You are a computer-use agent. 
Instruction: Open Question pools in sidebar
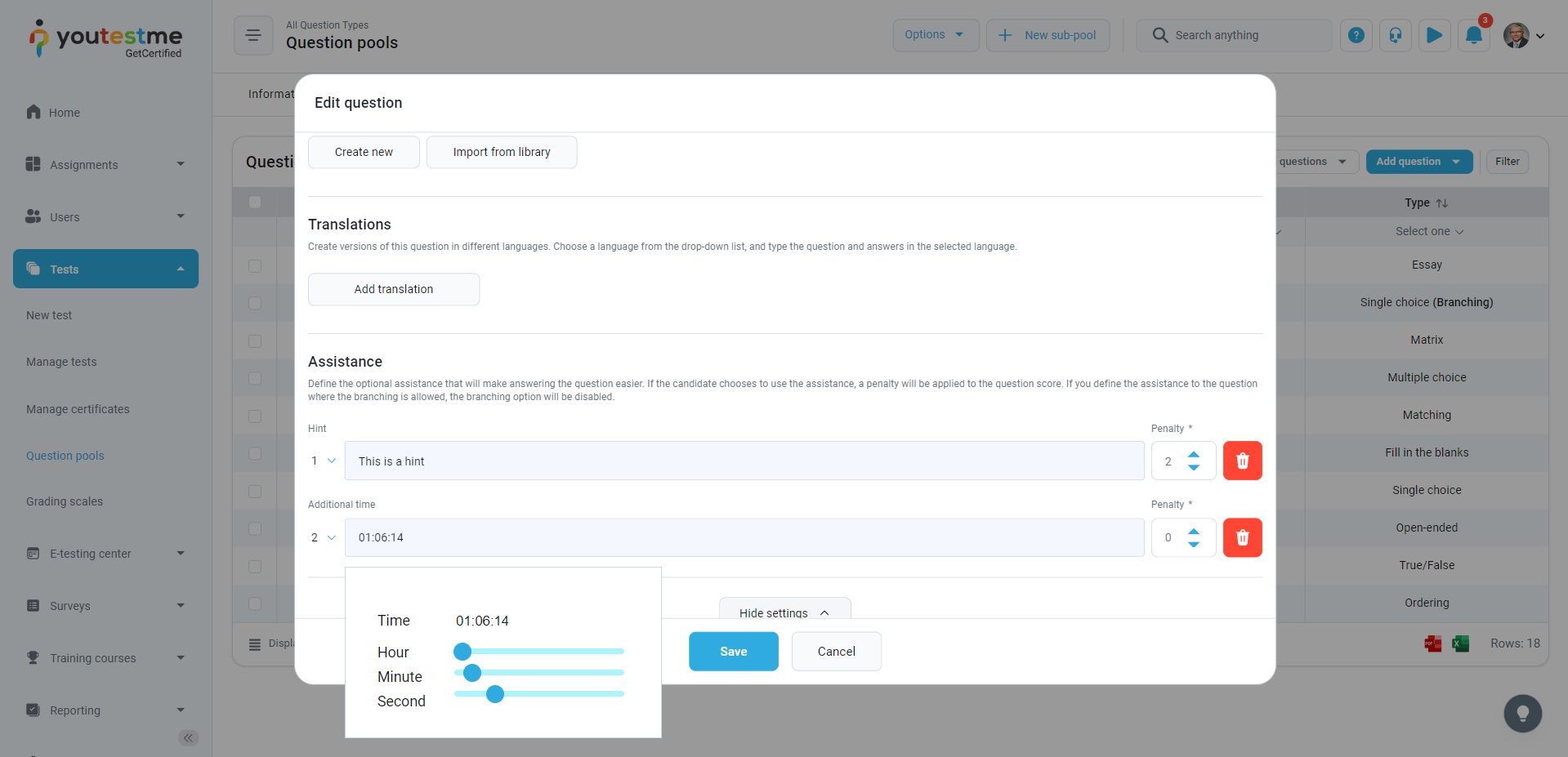(65, 456)
